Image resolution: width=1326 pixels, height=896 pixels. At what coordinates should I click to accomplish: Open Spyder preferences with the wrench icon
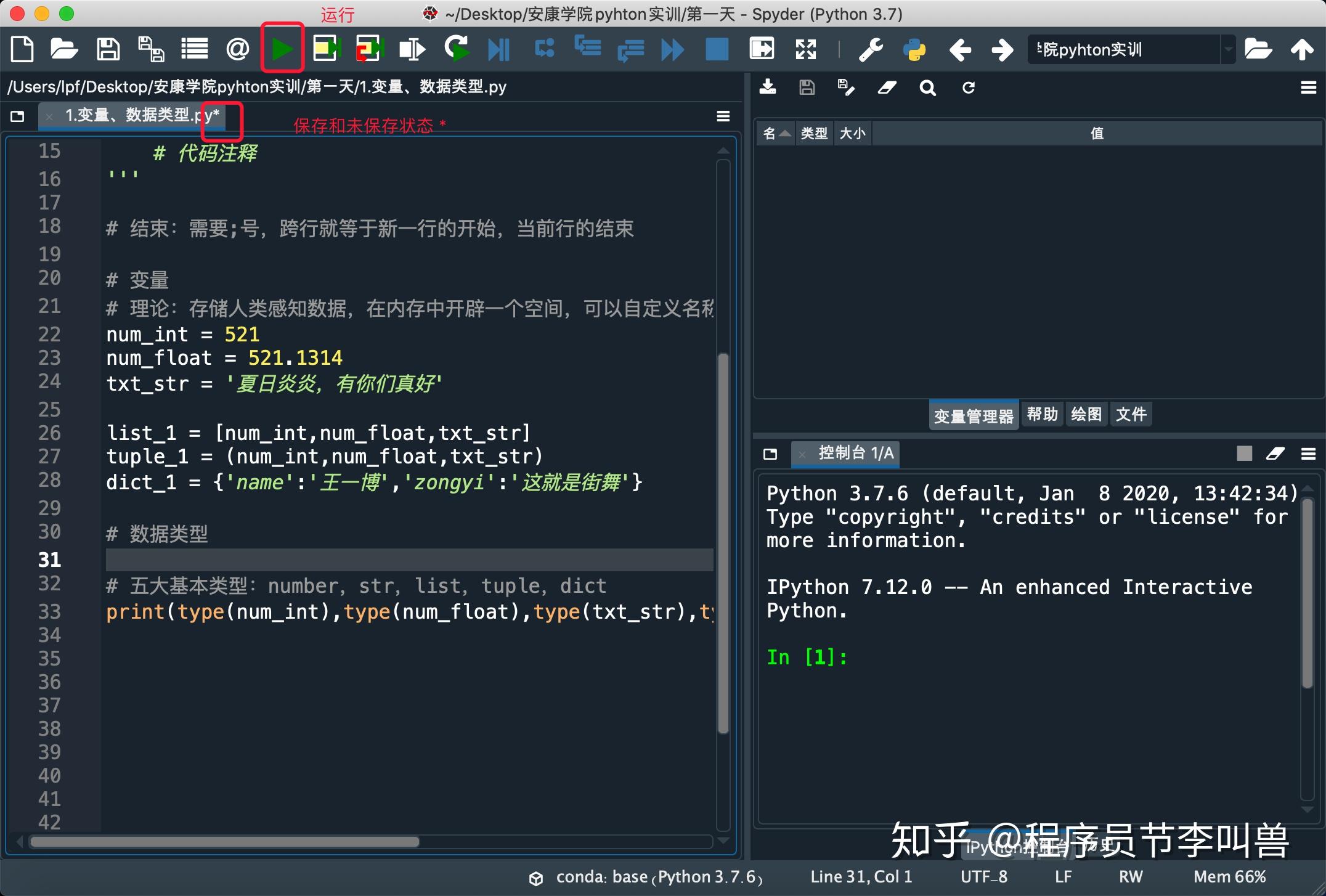pos(870,50)
